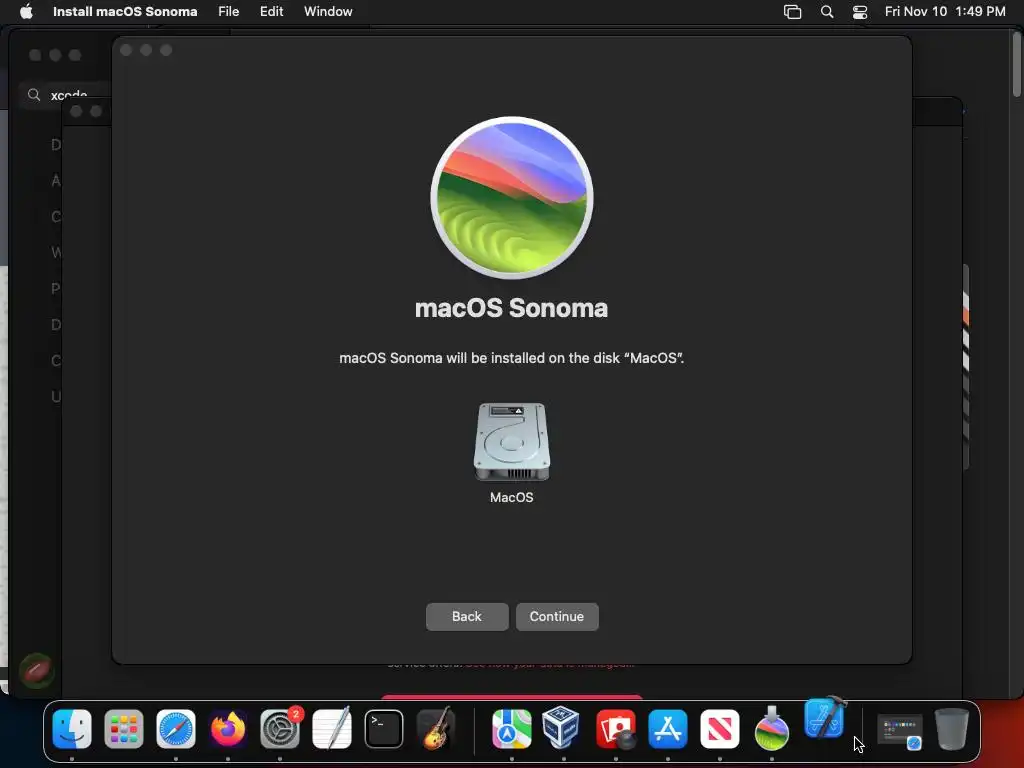Select the MacOS disk icon

[x=511, y=442]
